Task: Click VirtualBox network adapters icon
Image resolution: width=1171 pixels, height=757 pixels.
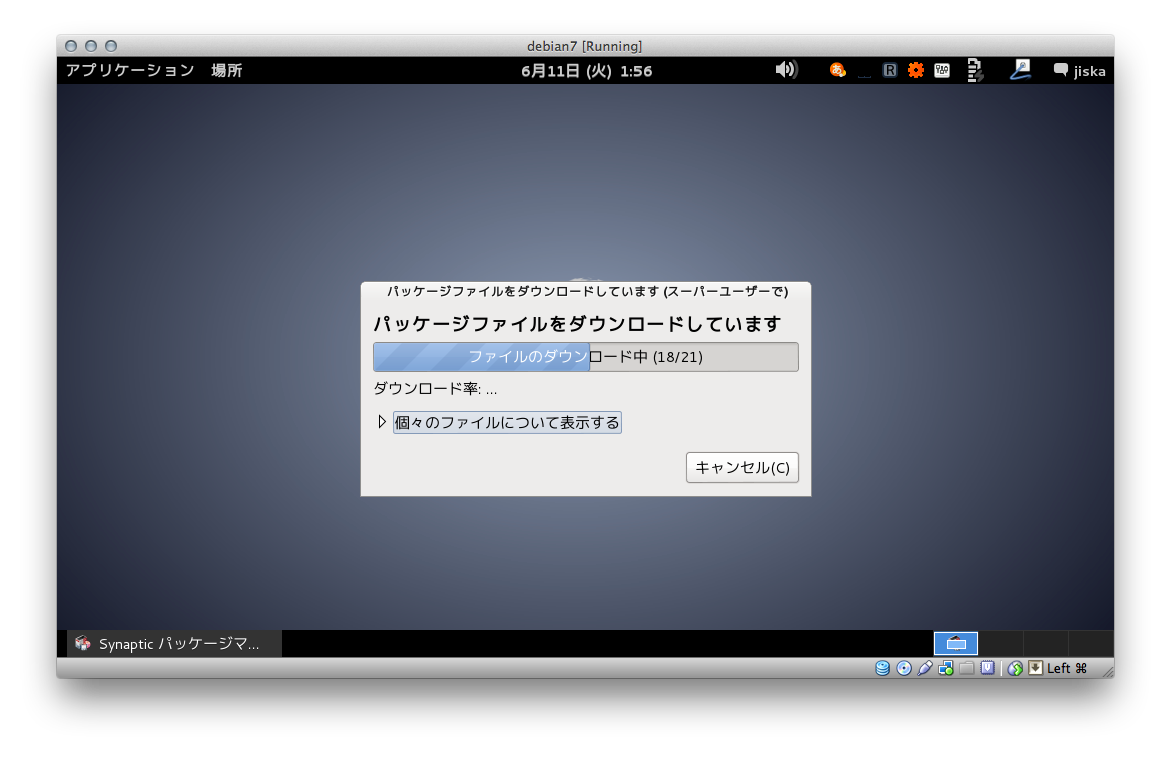Action: [x=945, y=668]
